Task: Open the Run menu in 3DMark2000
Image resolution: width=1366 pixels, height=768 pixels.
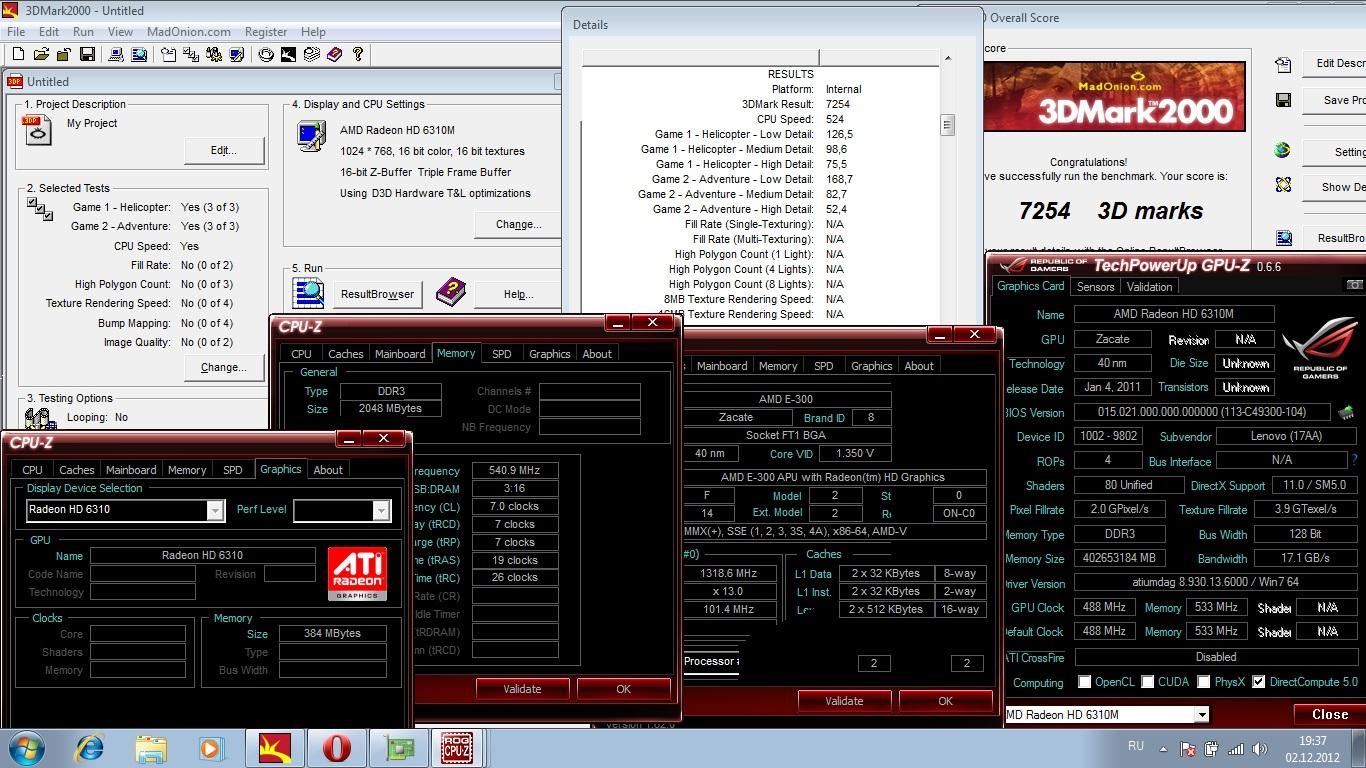Action: pos(83,32)
